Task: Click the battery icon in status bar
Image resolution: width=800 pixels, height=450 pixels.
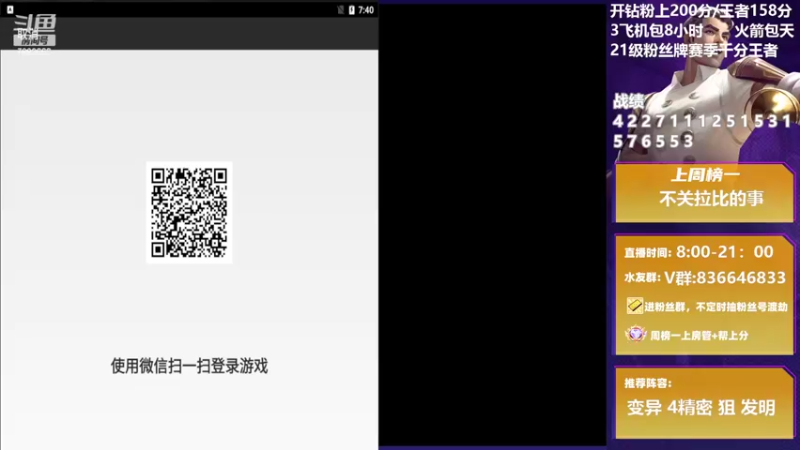Action: tap(352, 10)
